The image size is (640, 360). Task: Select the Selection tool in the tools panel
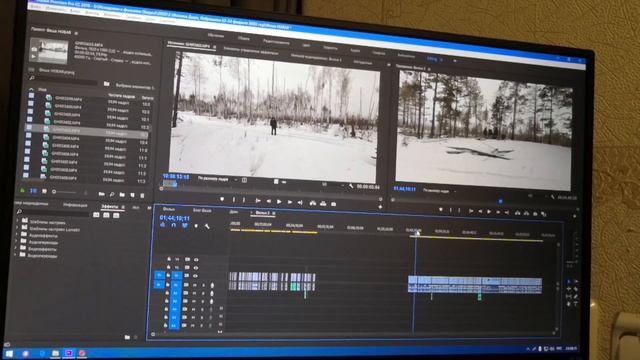(569, 282)
